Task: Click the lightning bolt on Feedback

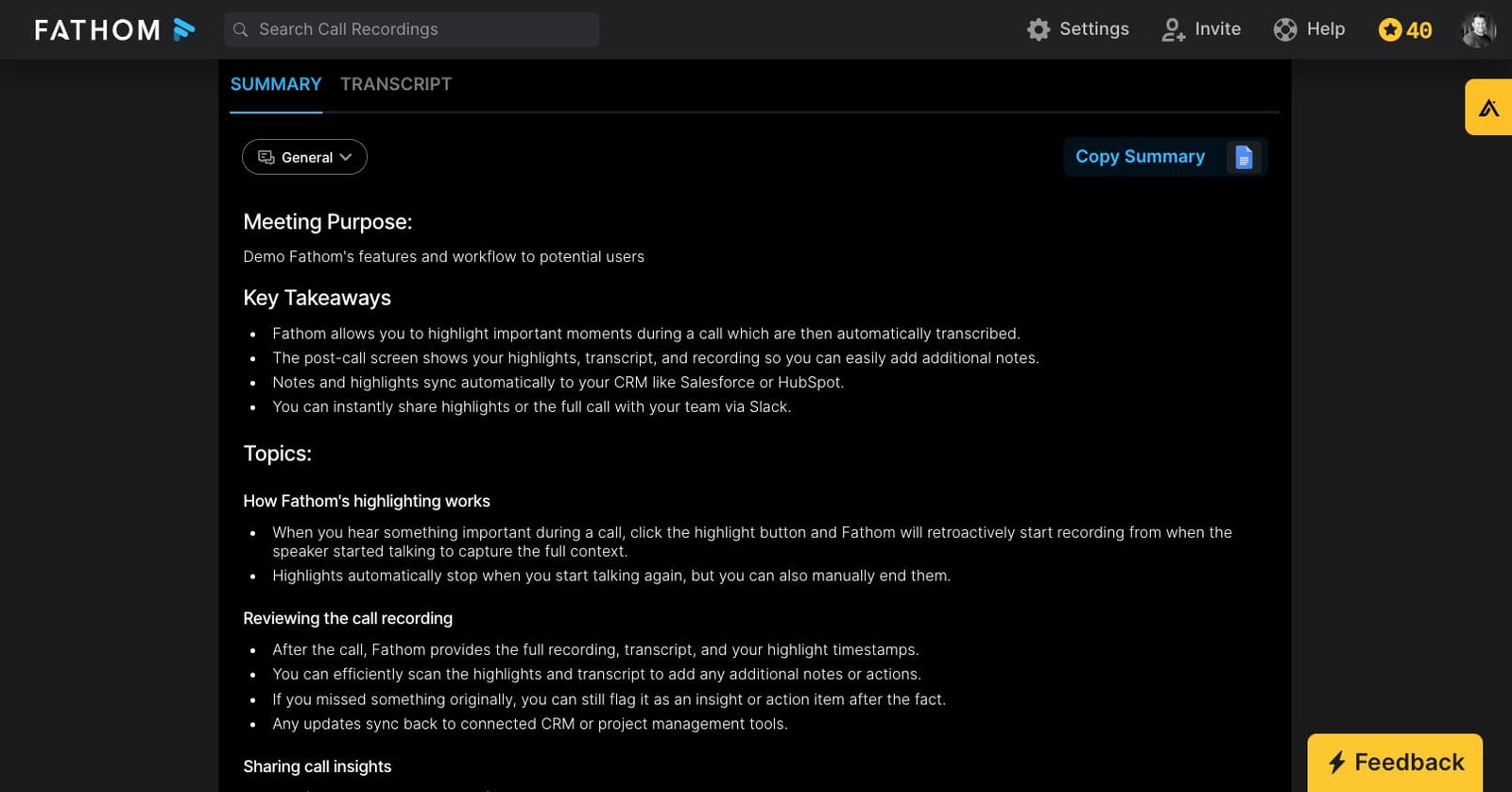Action: [1336, 762]
